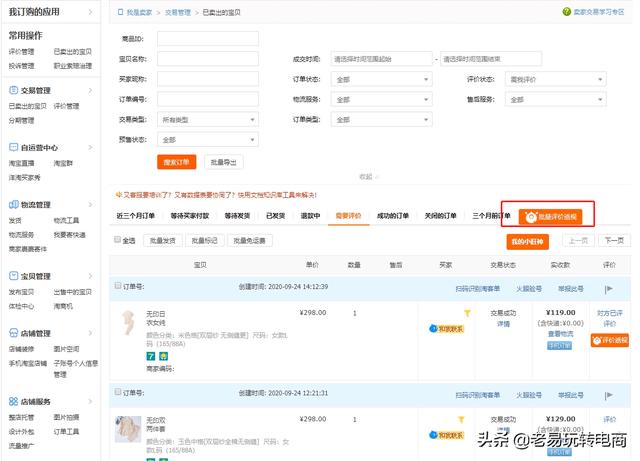640x461 pixels.
Task: Tick the 全选 select-all checkbox
Action: tap(117, 240)
